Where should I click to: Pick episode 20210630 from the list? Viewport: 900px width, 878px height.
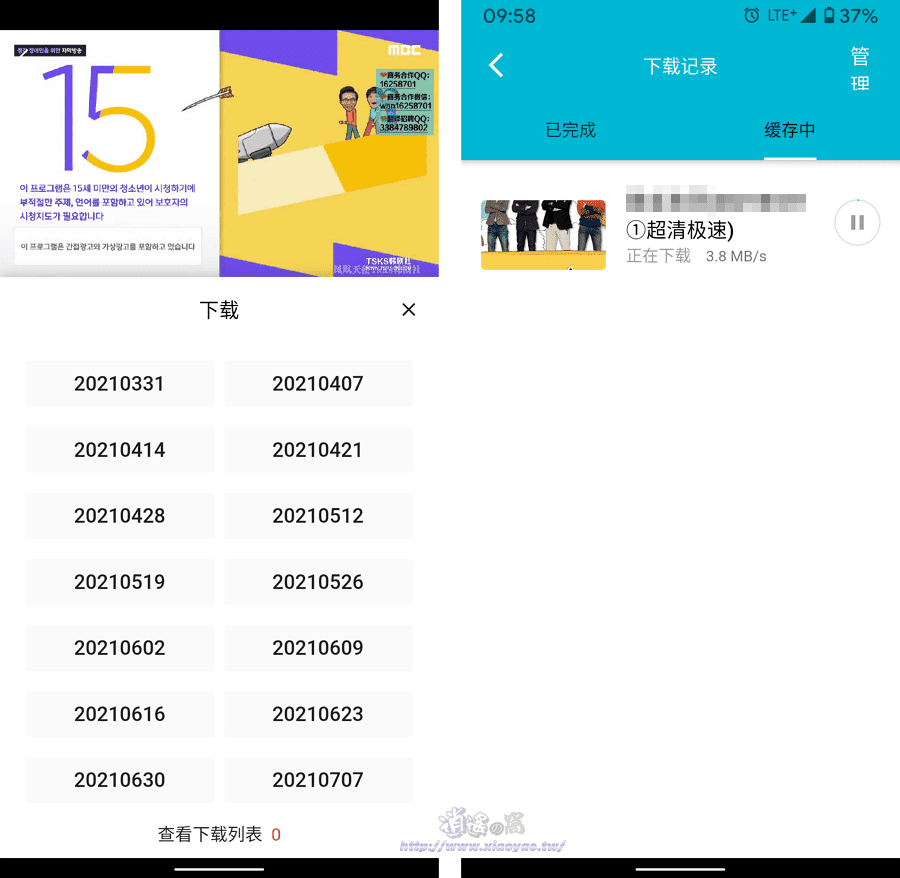pyautogui.click(x=119, y=780)
